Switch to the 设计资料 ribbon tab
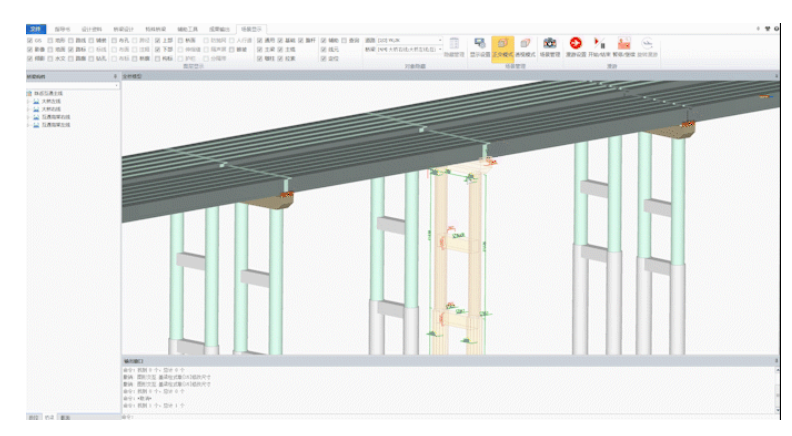792x436 pixels. pos(91,29)
